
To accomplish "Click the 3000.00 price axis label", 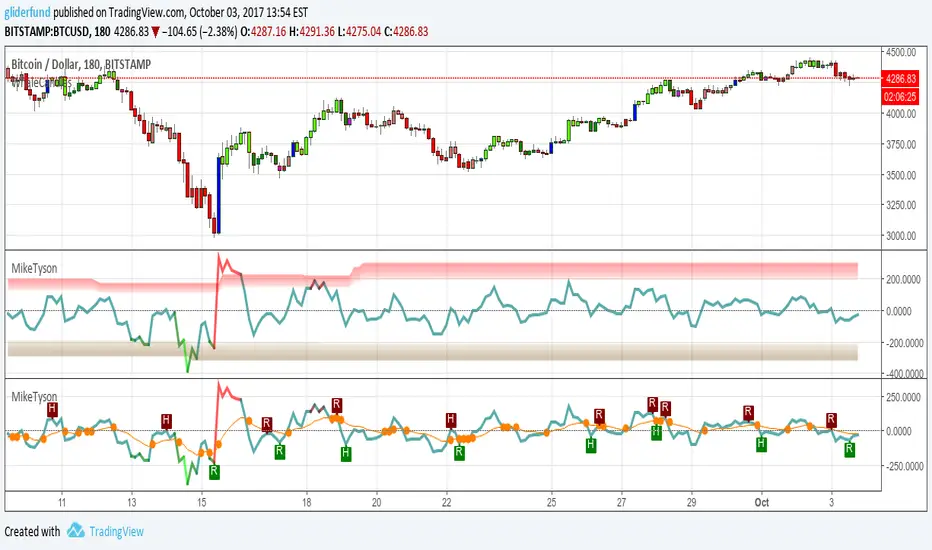I will (x=900, y=235).
